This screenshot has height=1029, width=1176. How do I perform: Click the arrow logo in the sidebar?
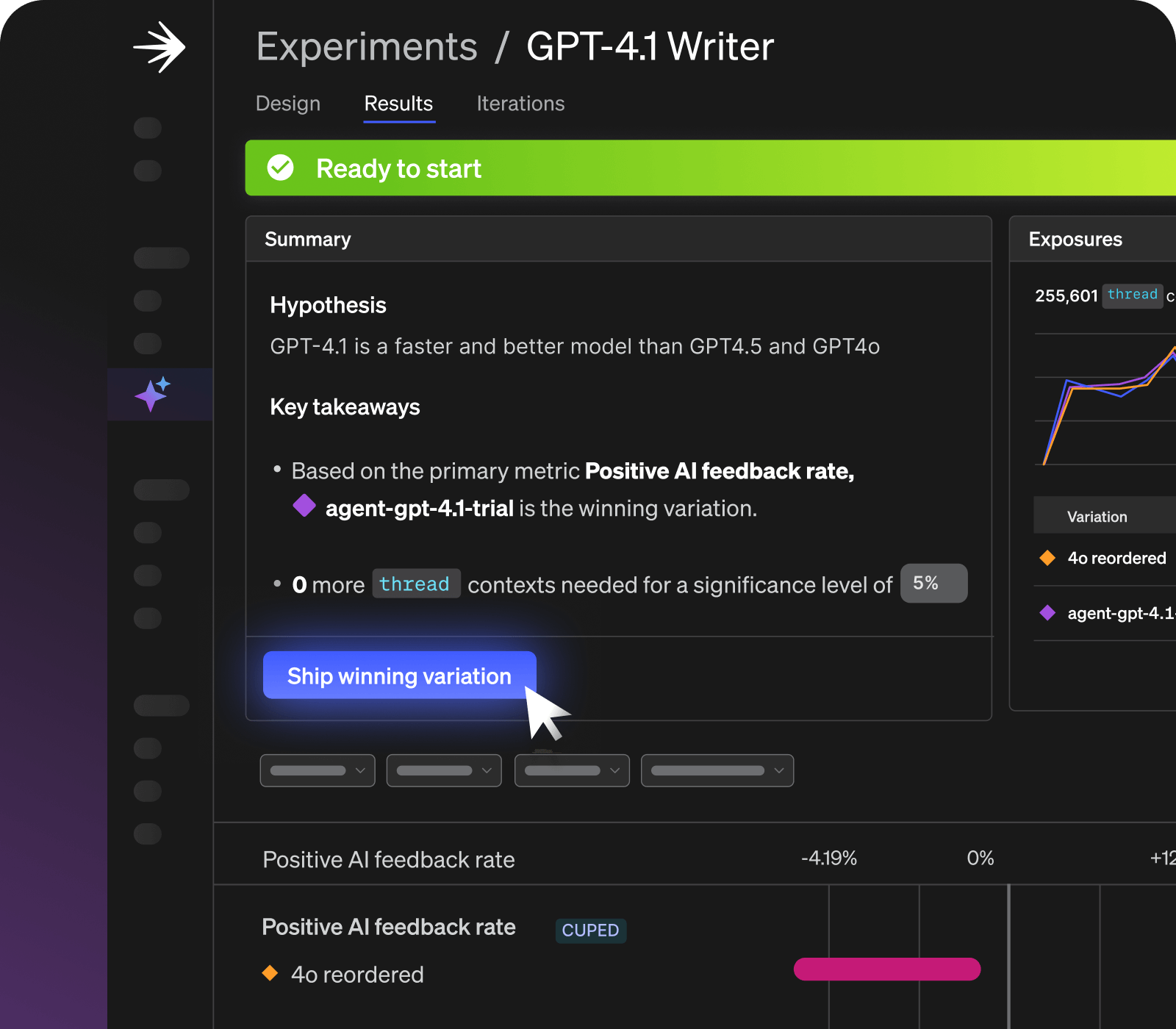pyautogui.click(x=159, y=48)
